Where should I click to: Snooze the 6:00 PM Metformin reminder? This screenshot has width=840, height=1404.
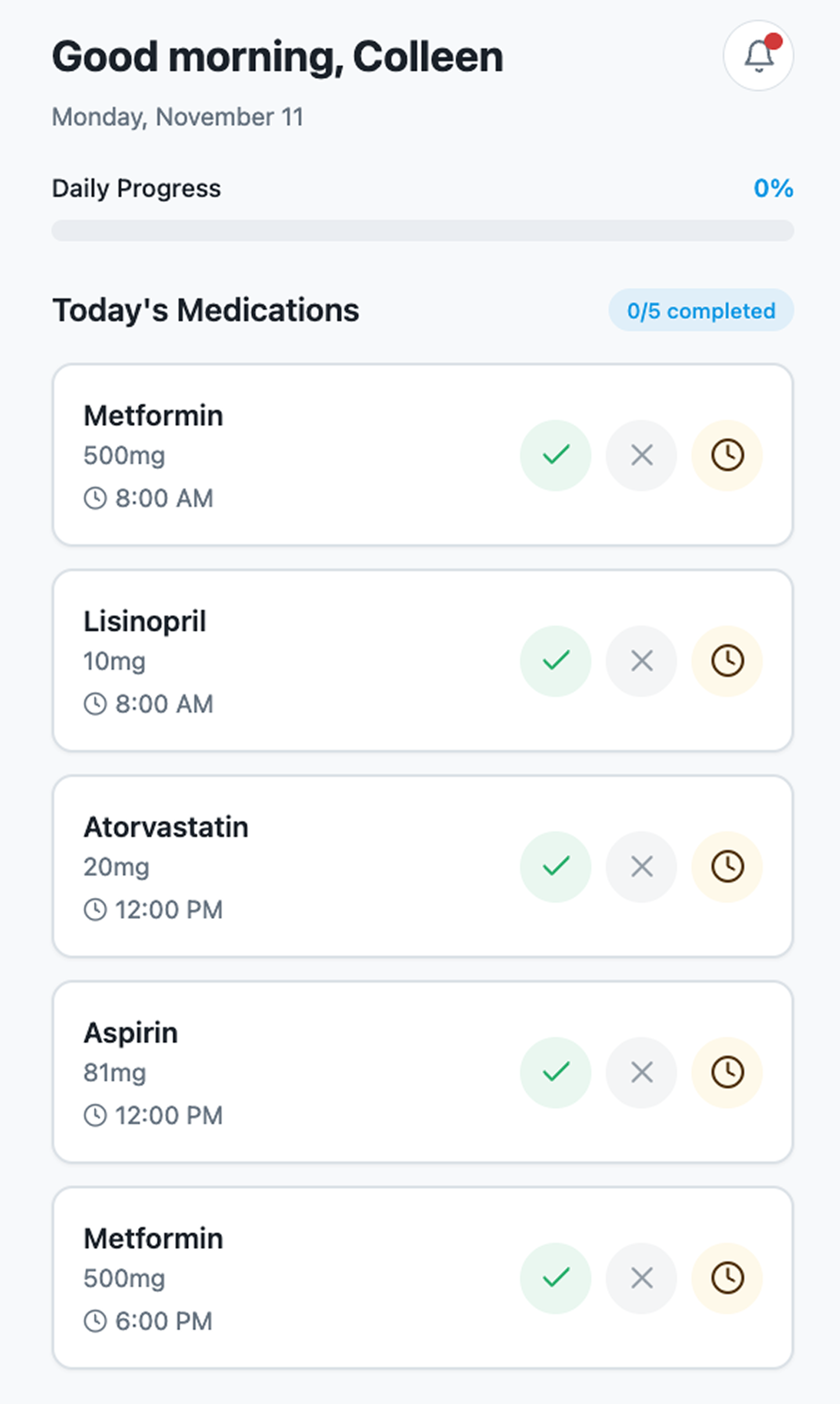[x=727, y=1278]
